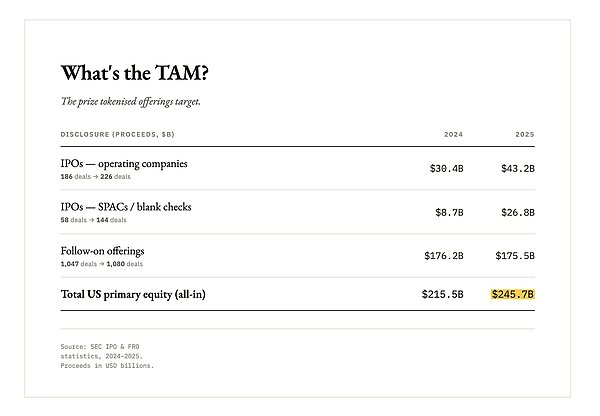The width and height of the screenshot is (600, 416).
Task: Select the Follow-on offerings row label
Action: click(x=103, y=251)
